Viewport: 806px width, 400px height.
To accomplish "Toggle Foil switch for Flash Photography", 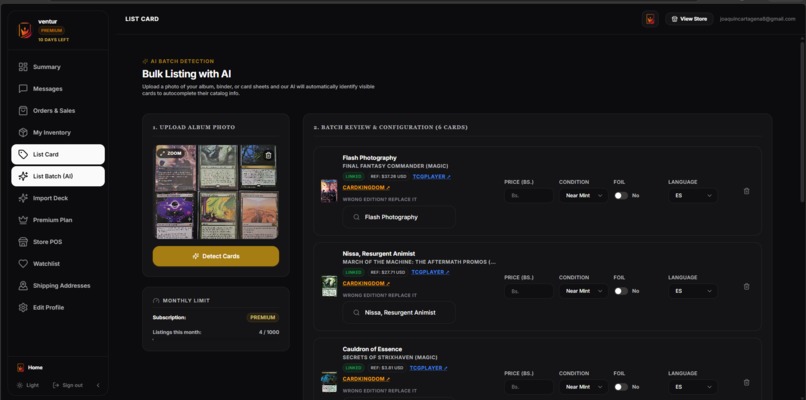I will [x=621, y=195].
